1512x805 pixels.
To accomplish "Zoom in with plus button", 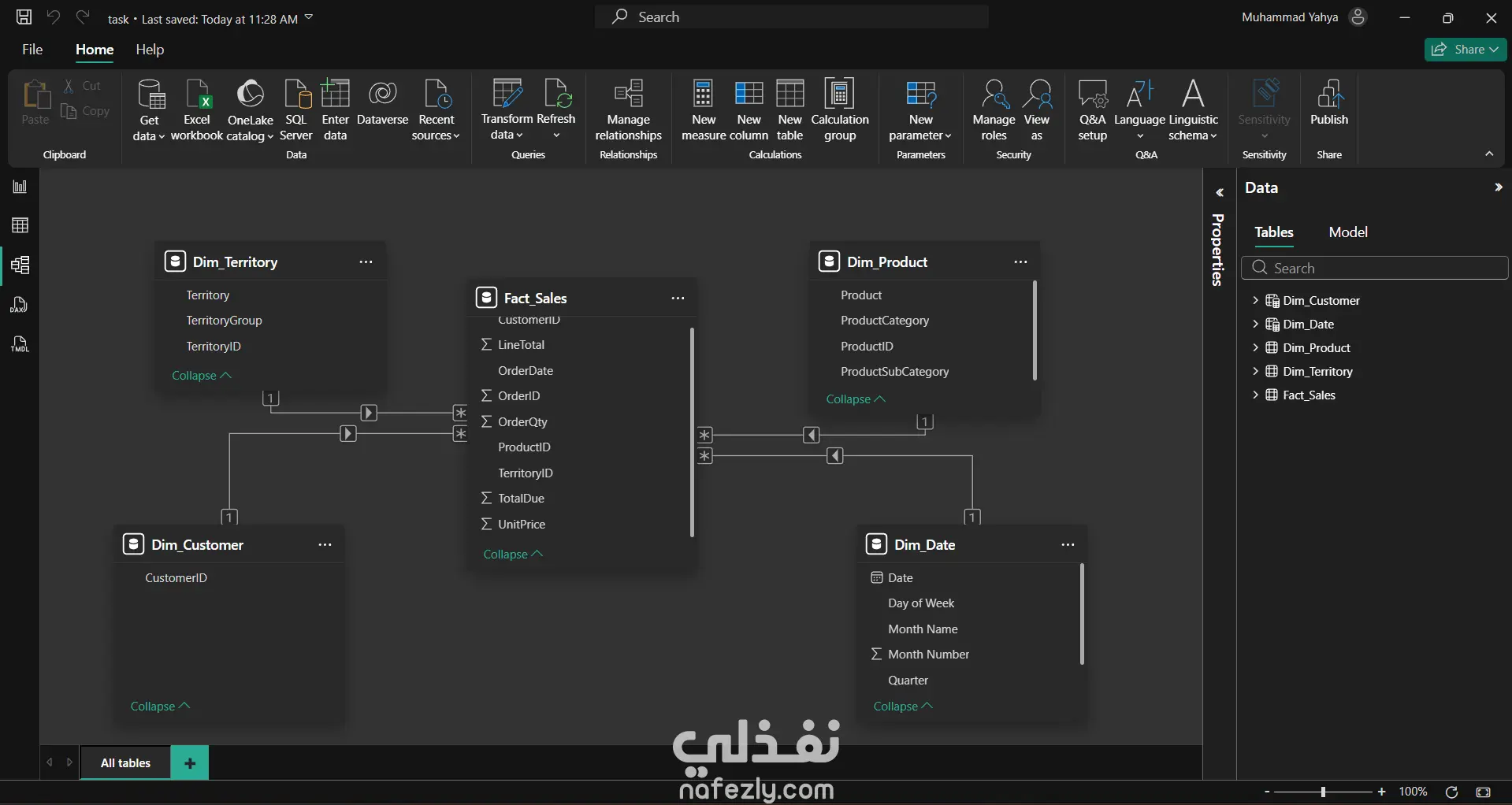I will pos(1381,792).
